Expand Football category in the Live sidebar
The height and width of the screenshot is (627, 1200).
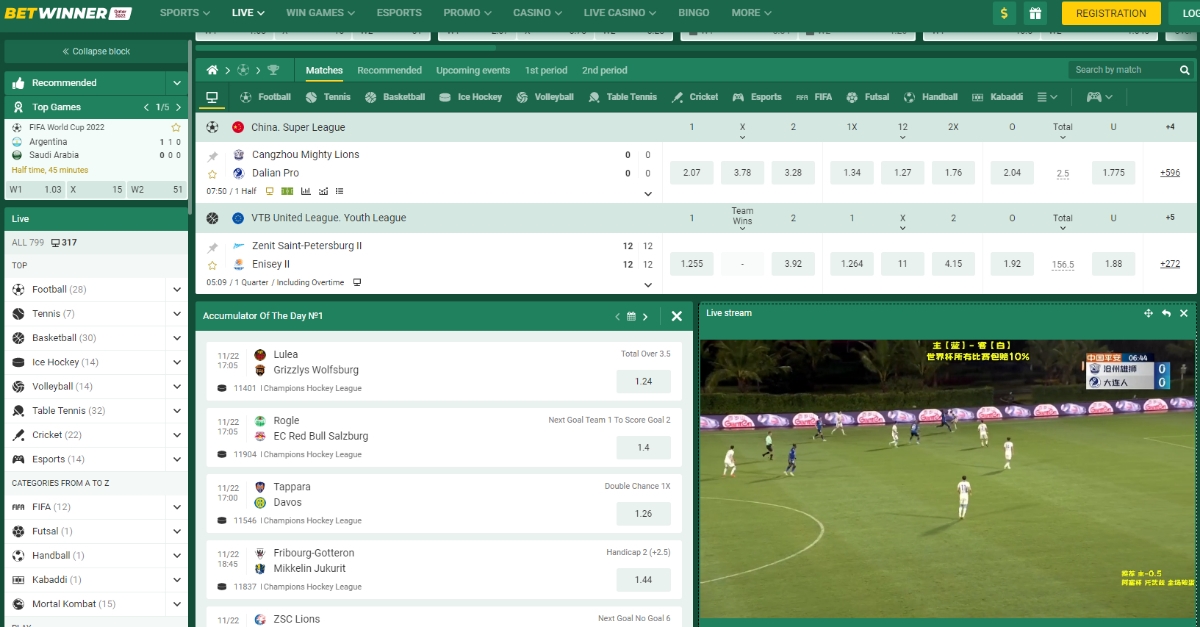coord(177,290)
